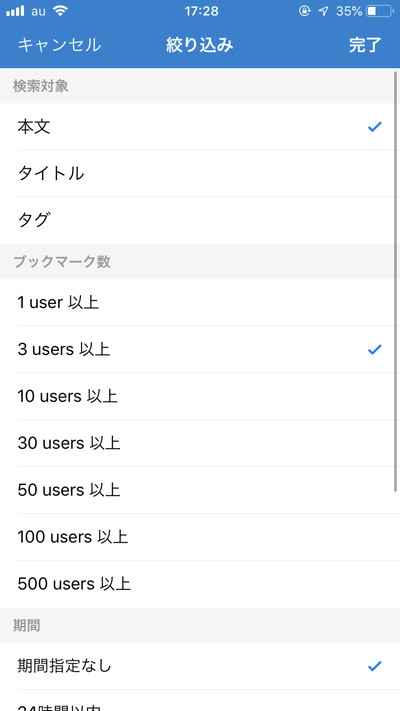The height and width of the screenshot is (711, 400).
Task: Tap キャンセル to dismiss filters
Action: tap(59, 45)
